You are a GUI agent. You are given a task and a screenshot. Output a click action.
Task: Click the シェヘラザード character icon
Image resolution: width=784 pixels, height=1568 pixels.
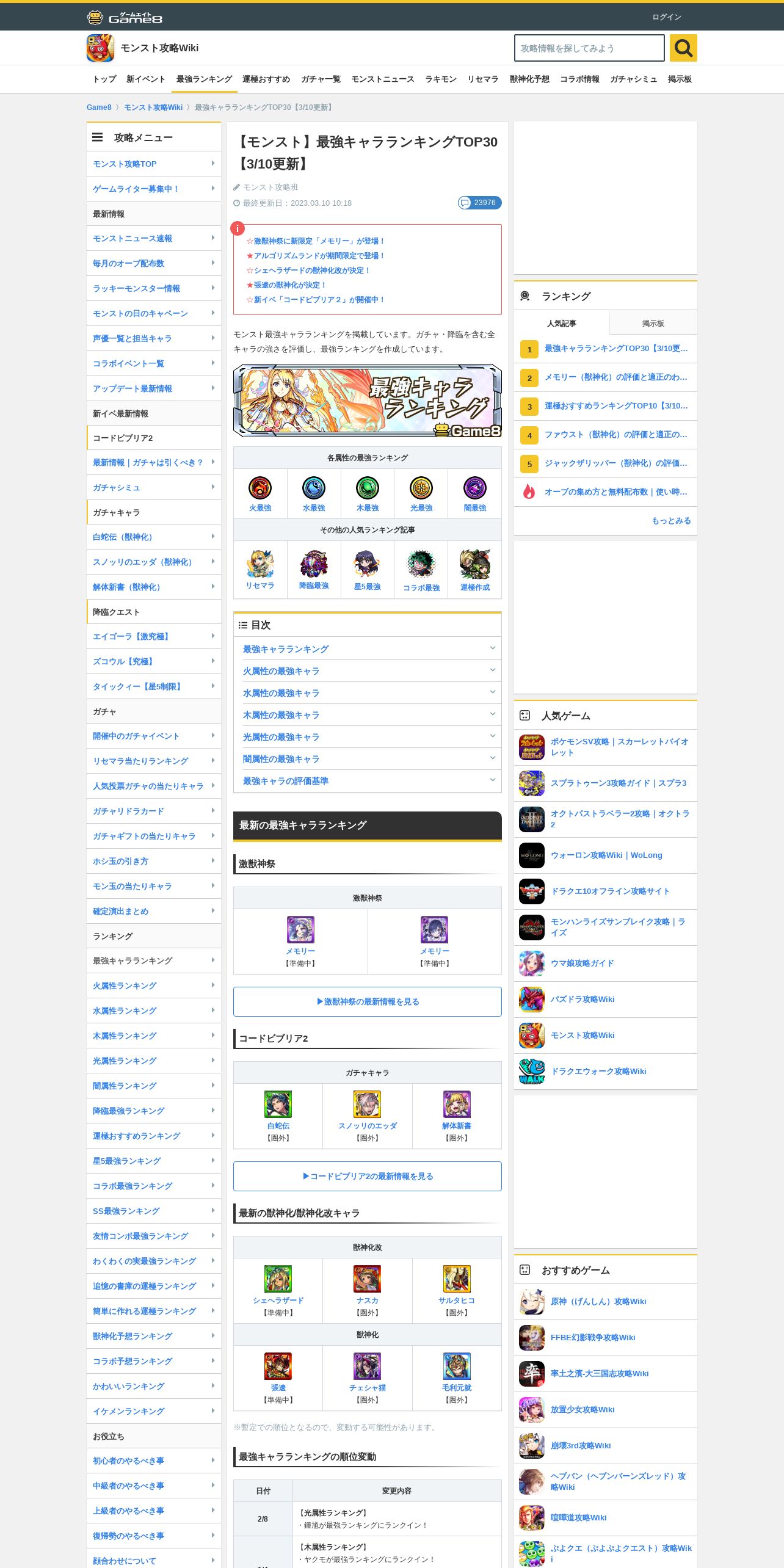tap(278, 1279)
